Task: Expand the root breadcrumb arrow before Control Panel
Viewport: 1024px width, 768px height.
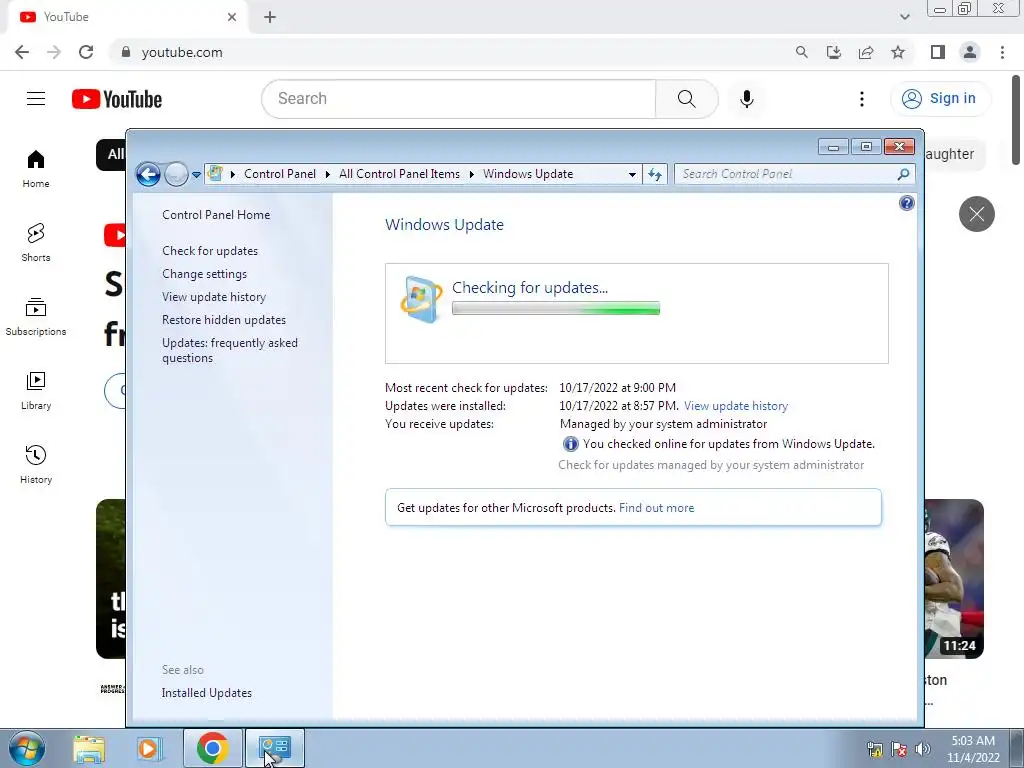Action: pyautogui.click(x=232, y=174)
